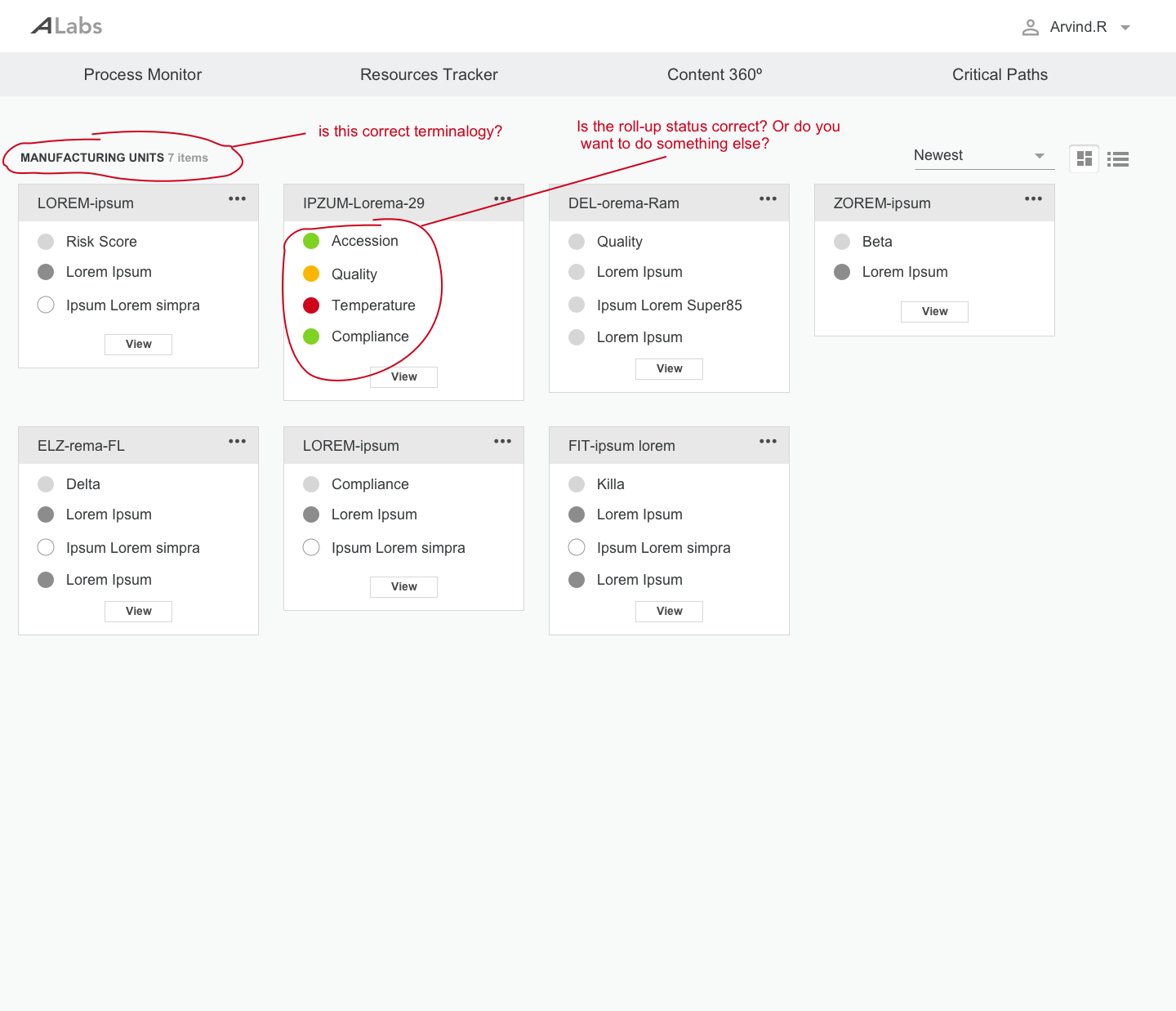Select Ipsum Lorem simpra radio in FIT-ipsum lorem
1176x1011 pixels.
(x=577, y=547)
